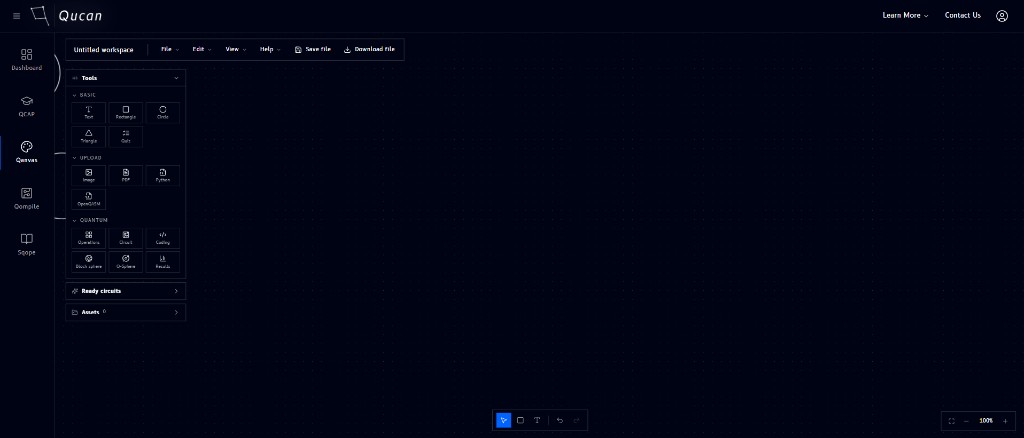Add a quantum Circuit
Screen dimensions: 1024x438
[126, 238]
